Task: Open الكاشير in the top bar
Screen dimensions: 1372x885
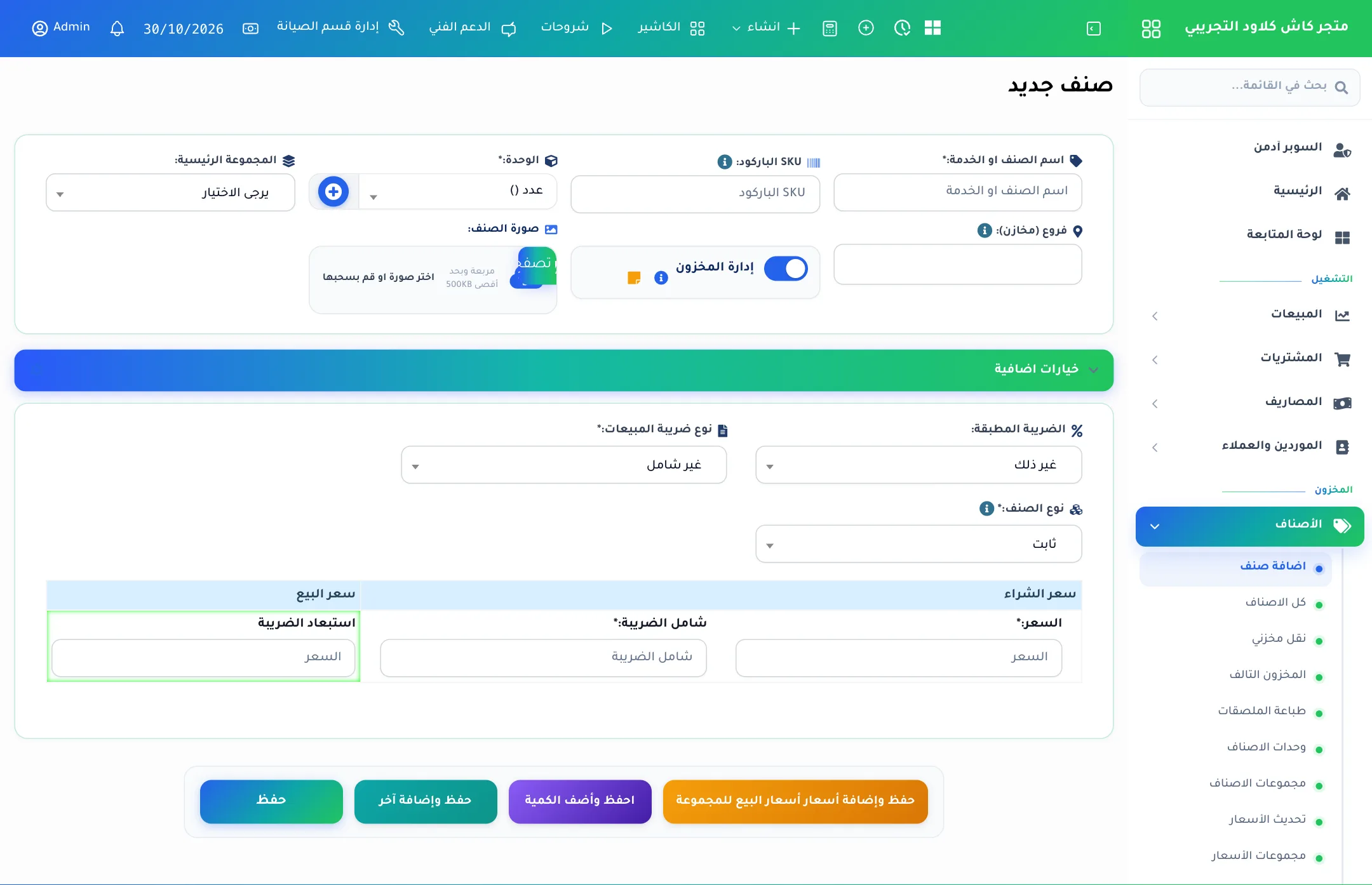Action: (x=671, y=28)
